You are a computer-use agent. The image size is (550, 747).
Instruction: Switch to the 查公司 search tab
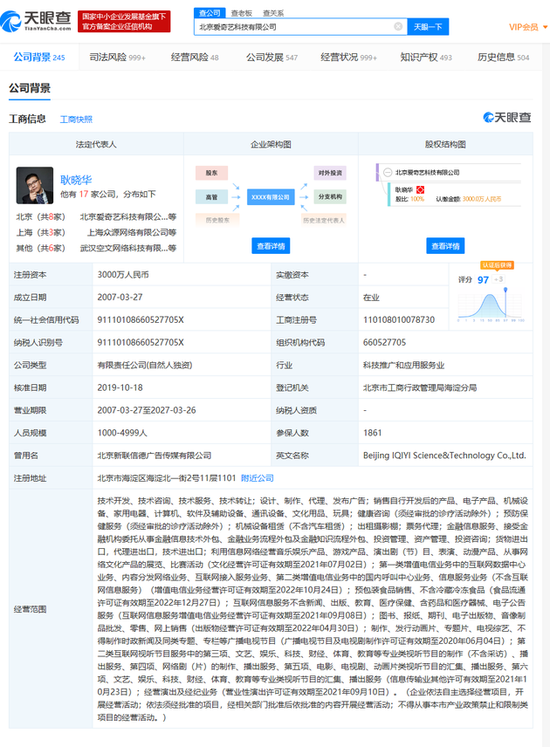tap(209, 13)
